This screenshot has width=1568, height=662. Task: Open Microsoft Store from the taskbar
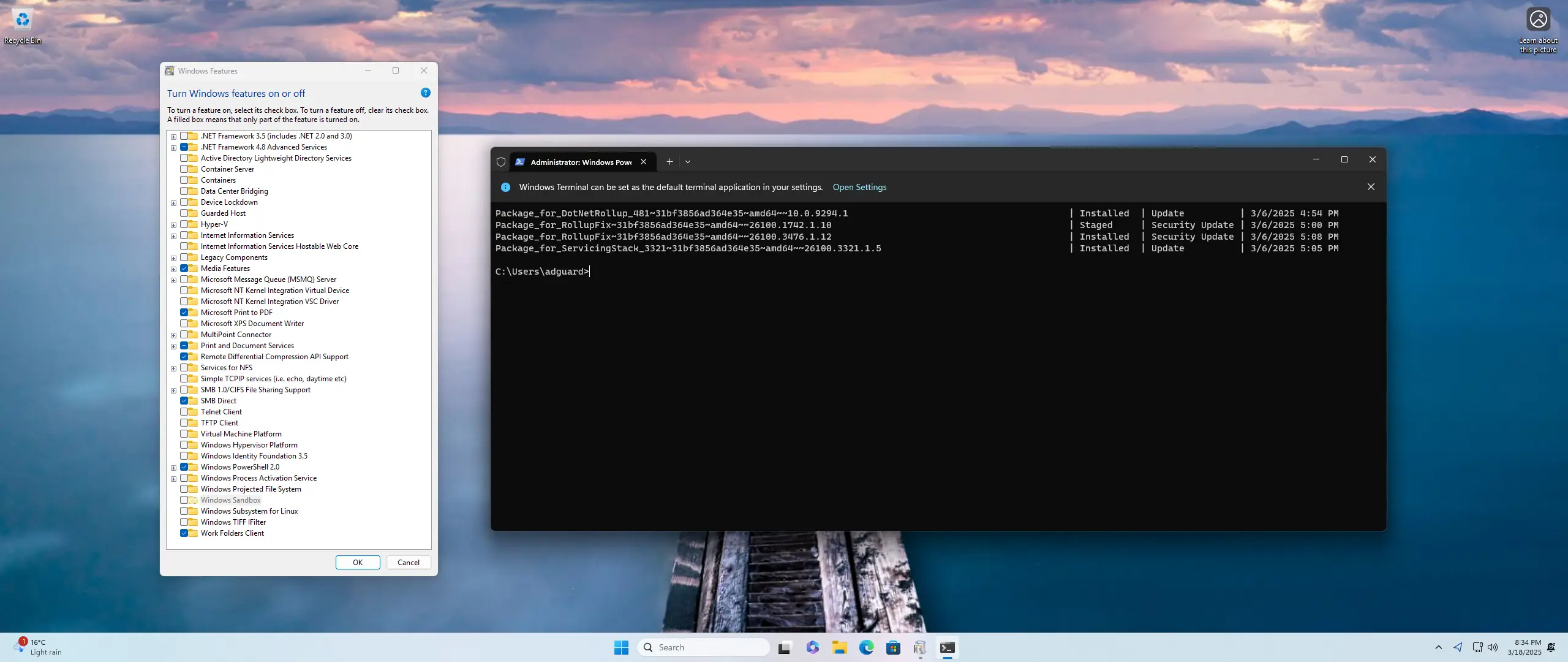(893, 647)
